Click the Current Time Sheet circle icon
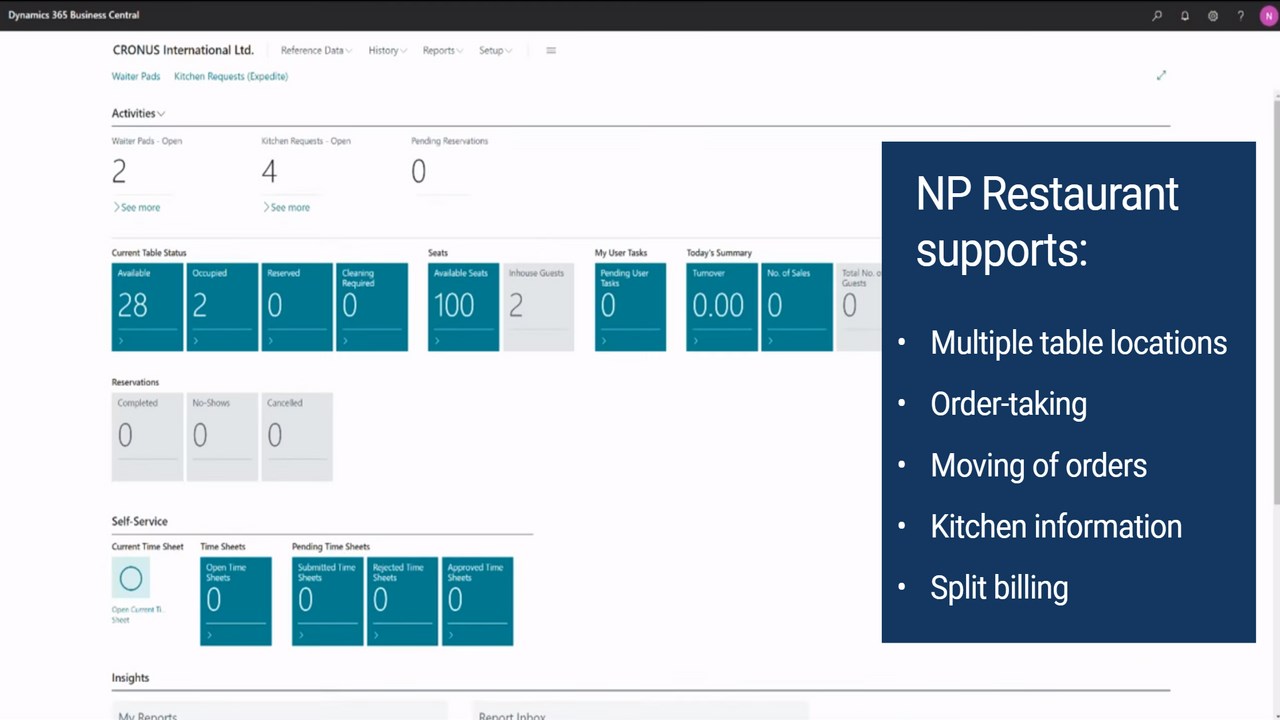The image size is (1280, 720). (131, 578)
